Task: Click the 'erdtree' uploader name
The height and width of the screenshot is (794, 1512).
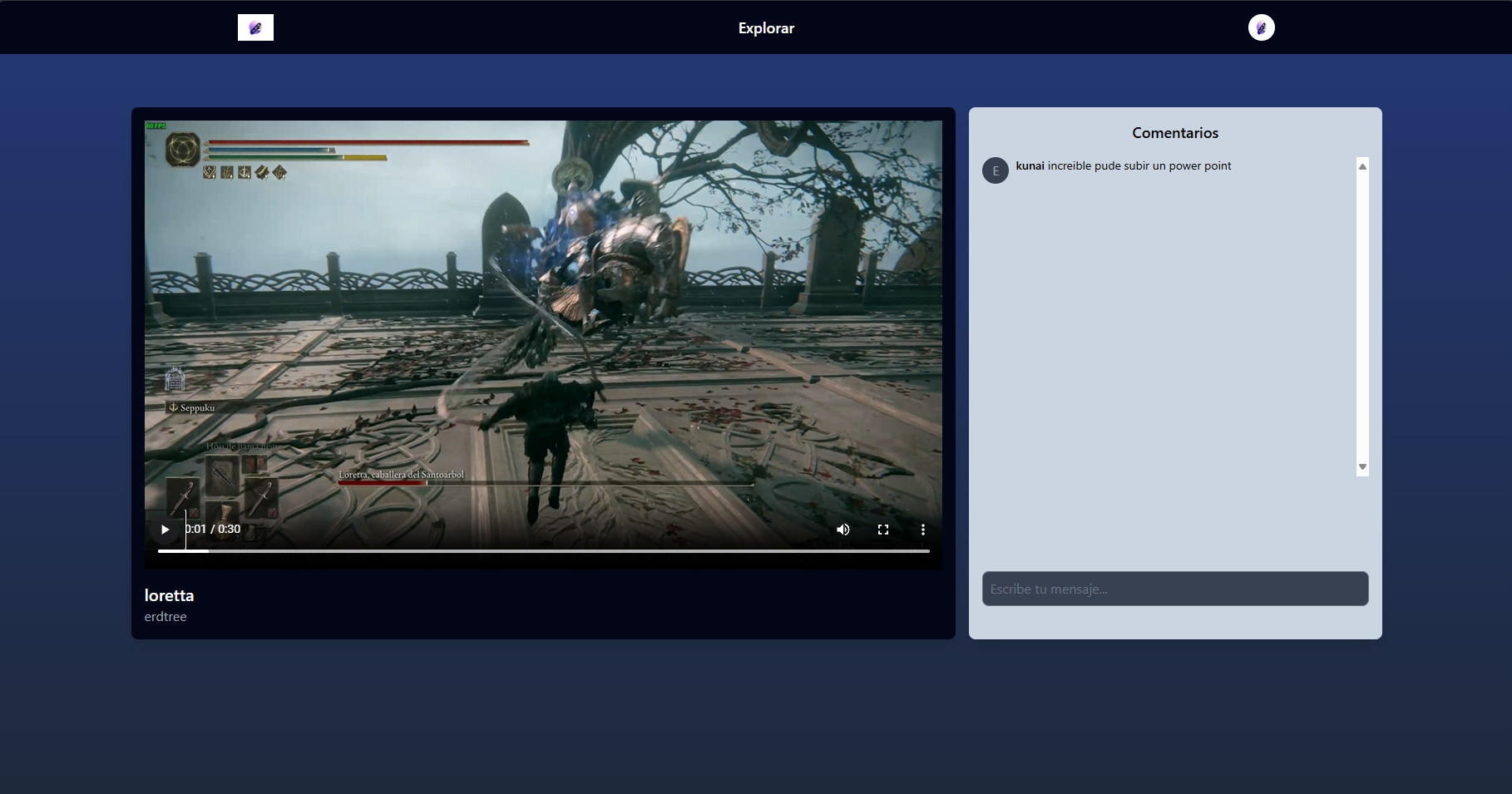Action: [x=166, y=617]
